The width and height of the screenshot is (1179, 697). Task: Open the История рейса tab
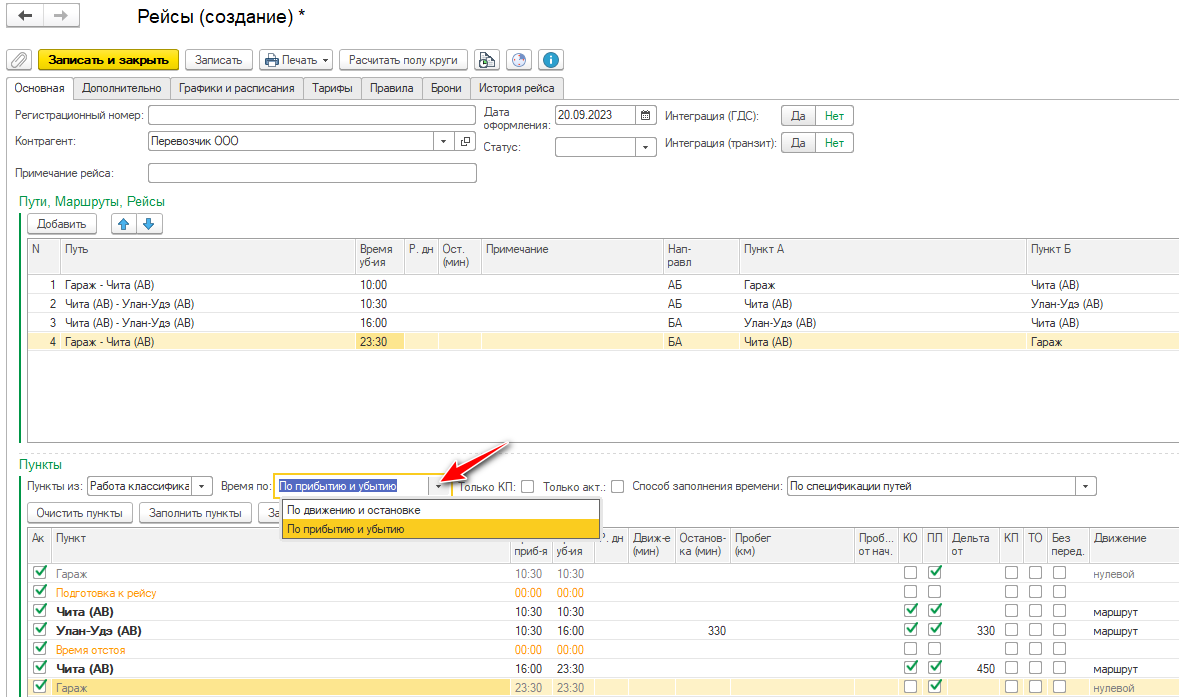tap(517, 88)
